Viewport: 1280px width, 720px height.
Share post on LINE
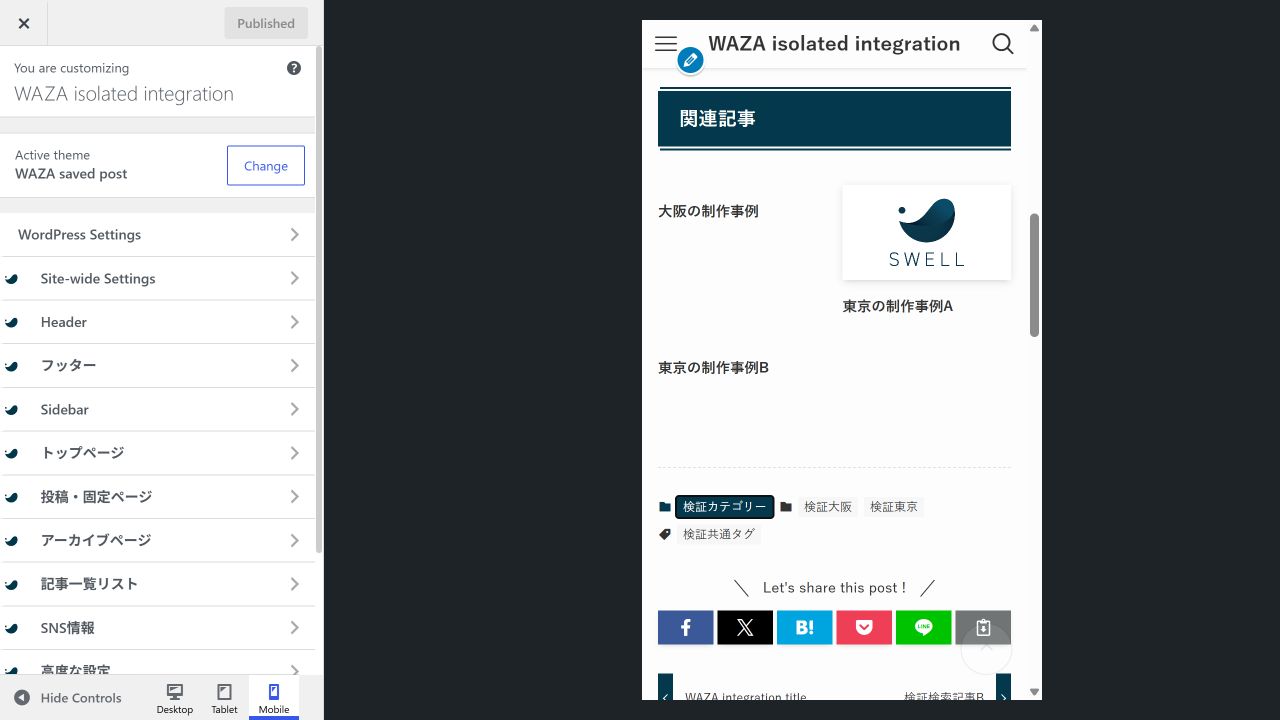[x=924, y=628]
